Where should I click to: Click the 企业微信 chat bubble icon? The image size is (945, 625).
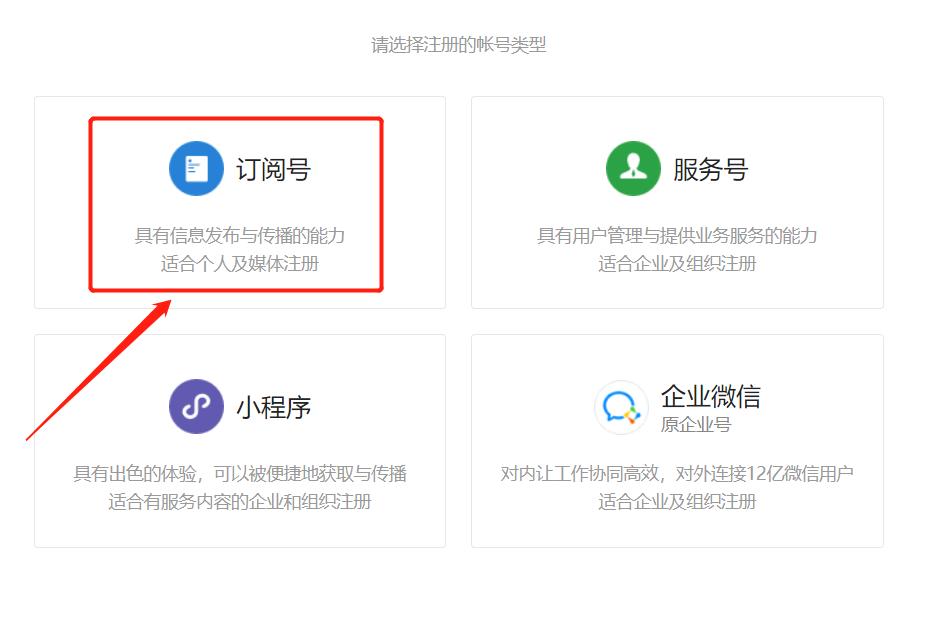pos(621,405)
